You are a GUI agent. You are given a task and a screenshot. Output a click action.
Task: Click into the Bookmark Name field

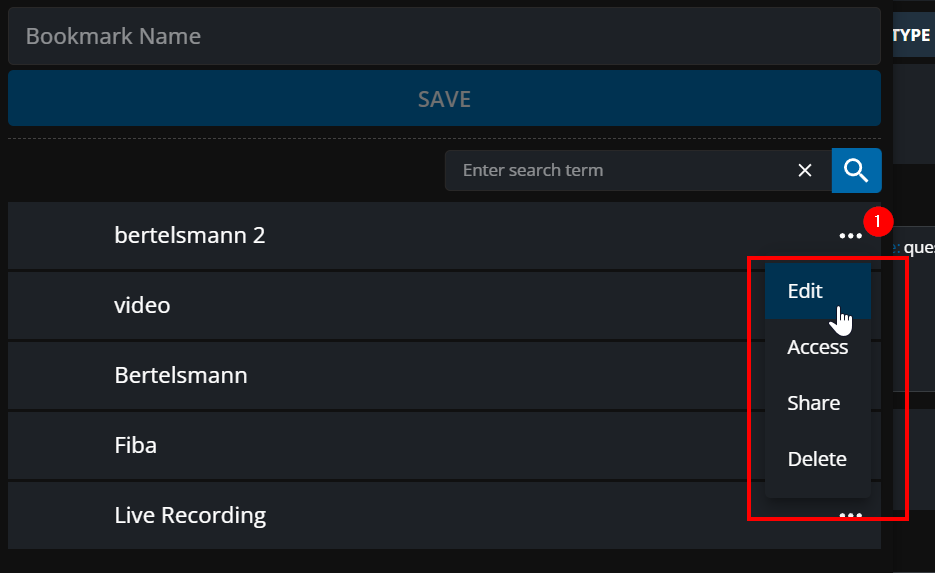pos(444,37)
